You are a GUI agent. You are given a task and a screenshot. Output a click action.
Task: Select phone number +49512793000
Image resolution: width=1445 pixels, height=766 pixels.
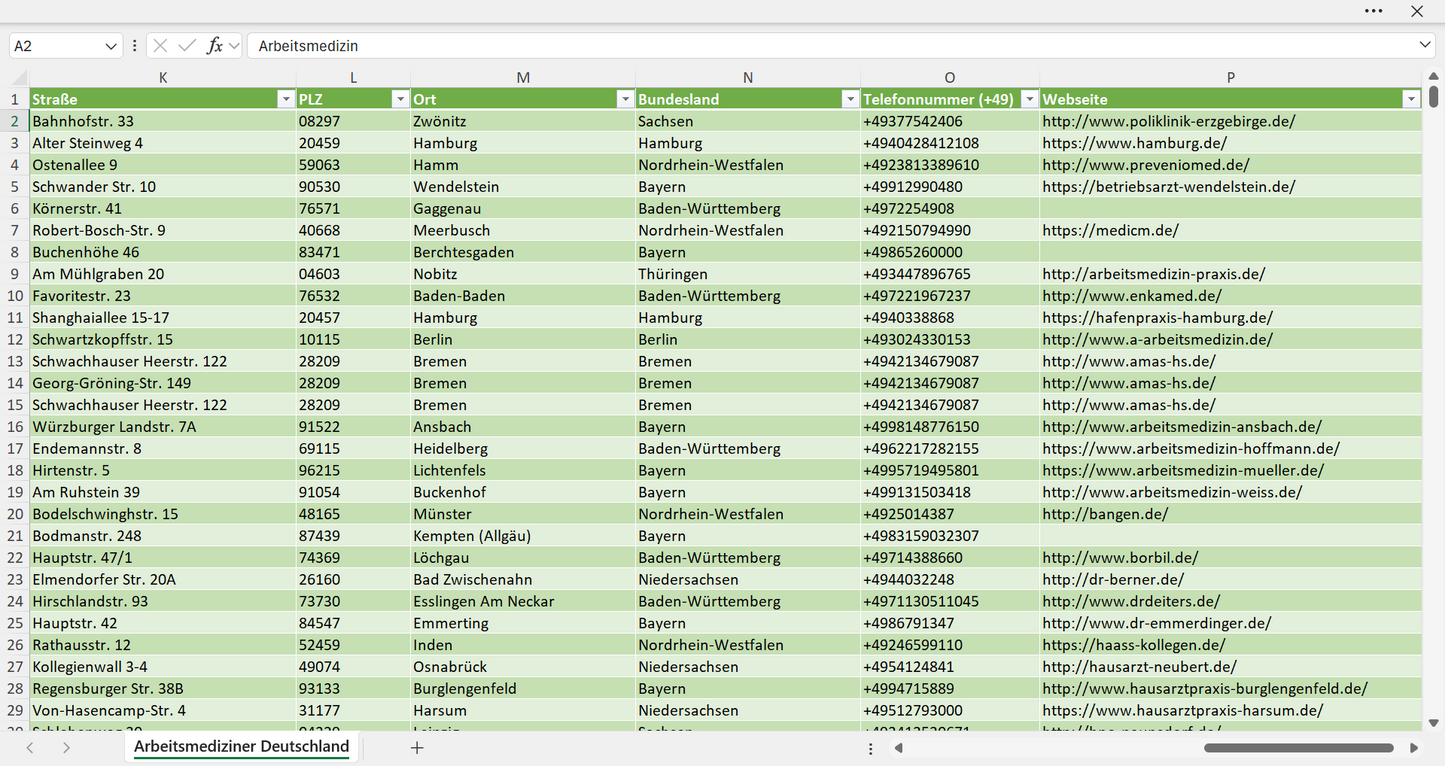(950, 711)
